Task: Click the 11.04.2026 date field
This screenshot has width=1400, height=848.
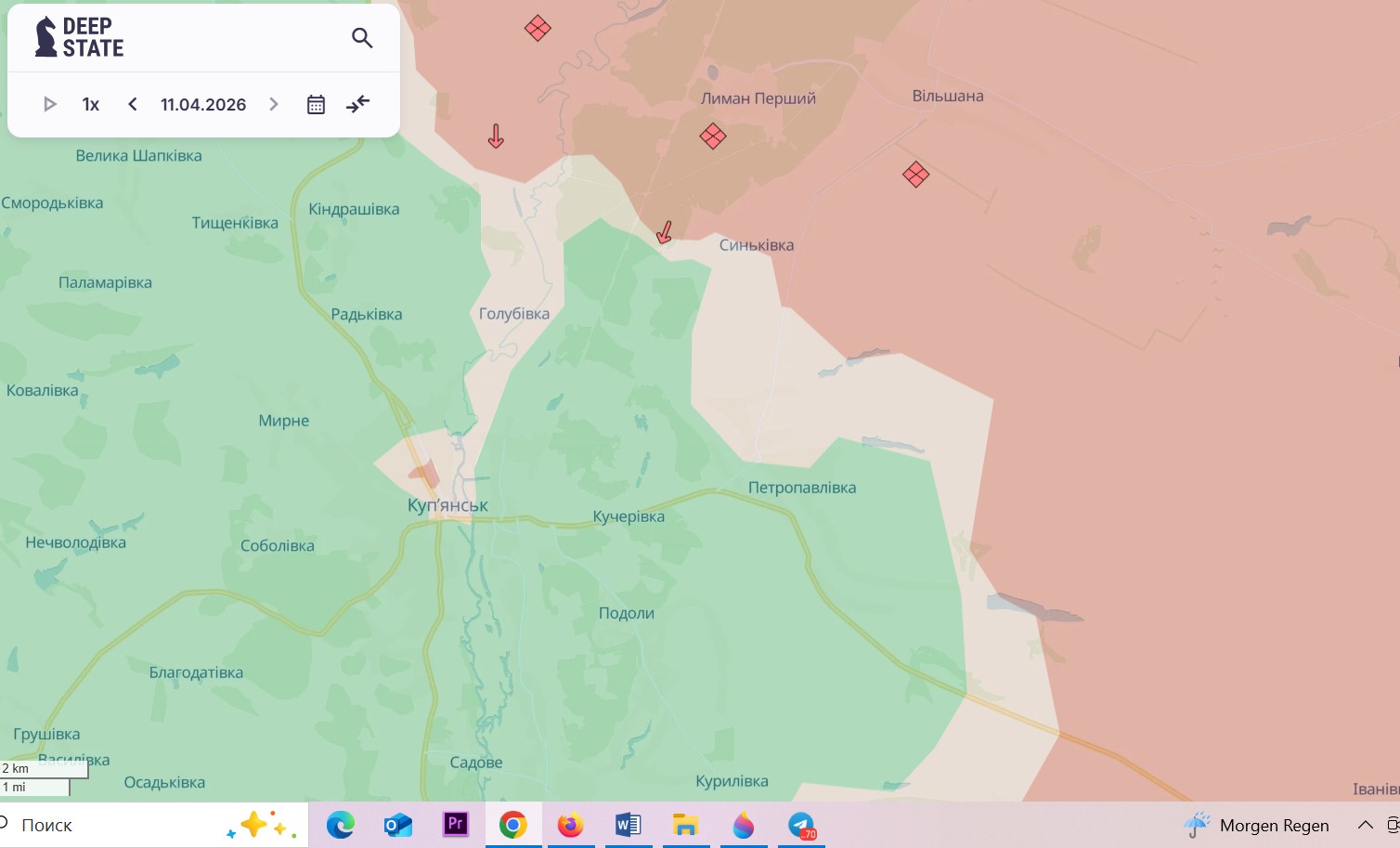Action: tap(203, 104)
